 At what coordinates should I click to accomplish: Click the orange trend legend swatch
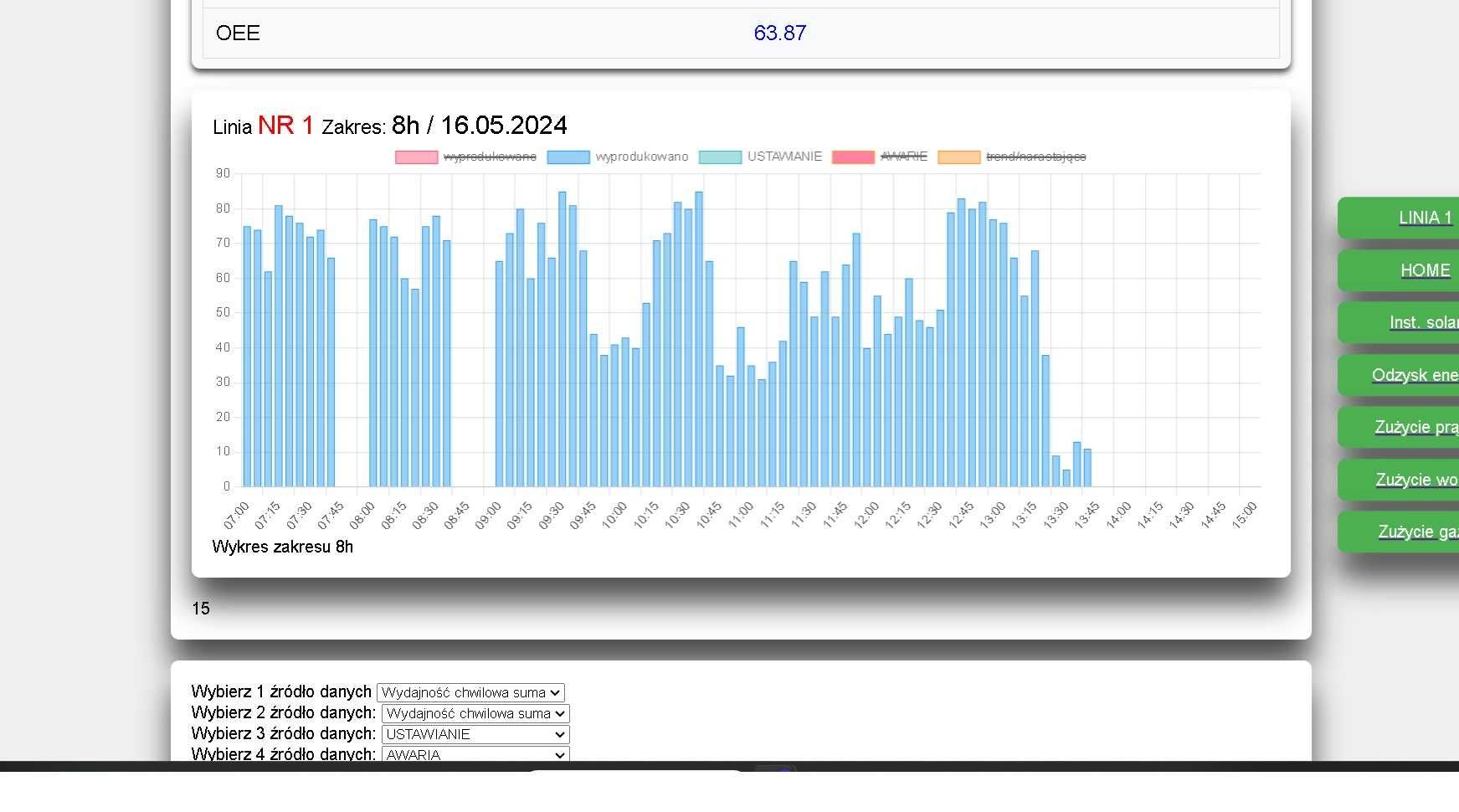tap(958, 157)
